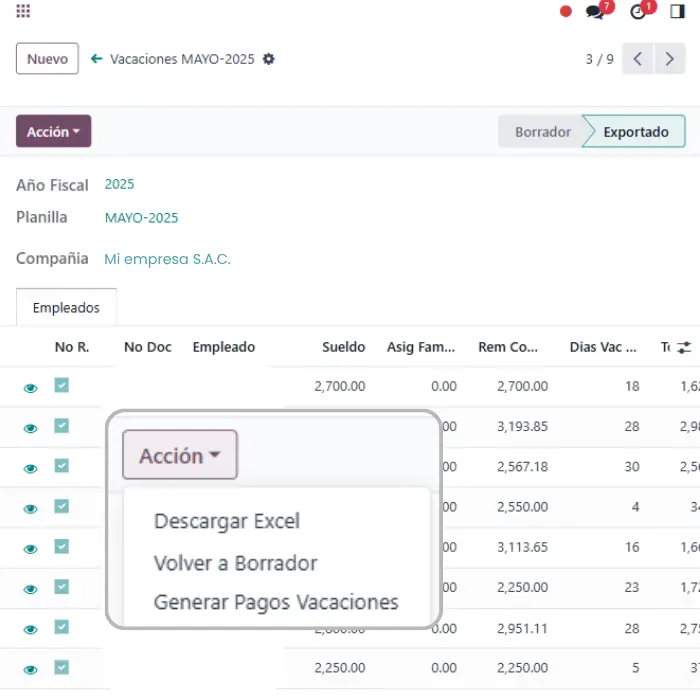Switch to the Empleados tab
Screen dimensions: 700x700
click(x=66, y=308)
